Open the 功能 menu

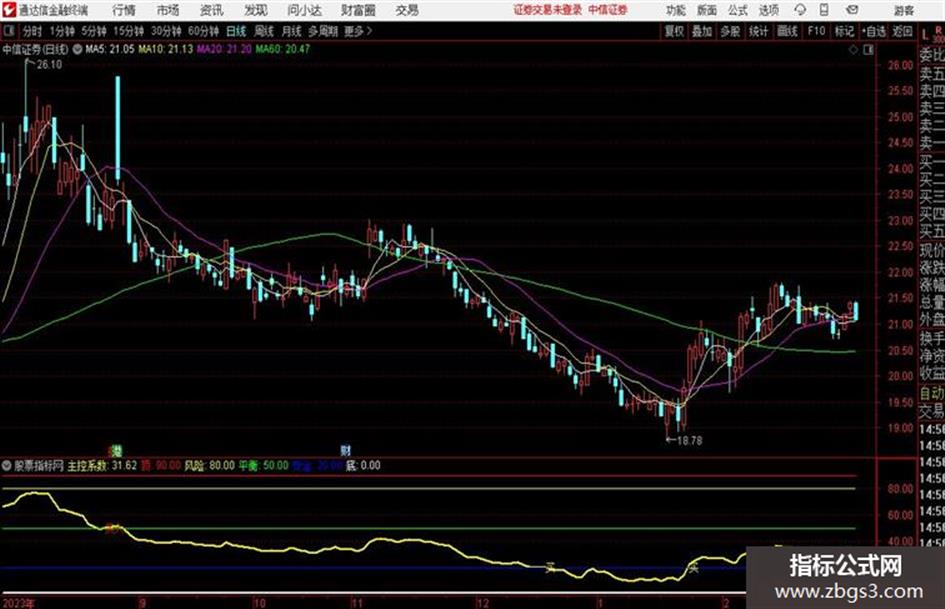point(676,10)
